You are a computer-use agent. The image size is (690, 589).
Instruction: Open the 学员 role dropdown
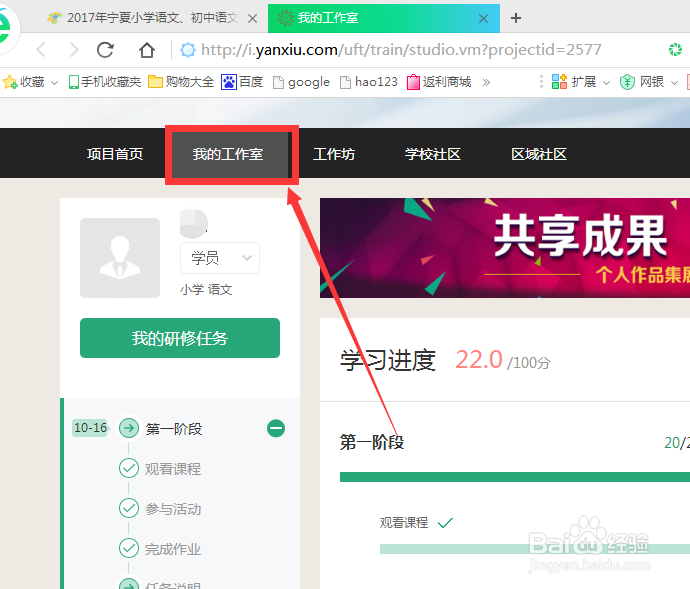tap(220, 258)
